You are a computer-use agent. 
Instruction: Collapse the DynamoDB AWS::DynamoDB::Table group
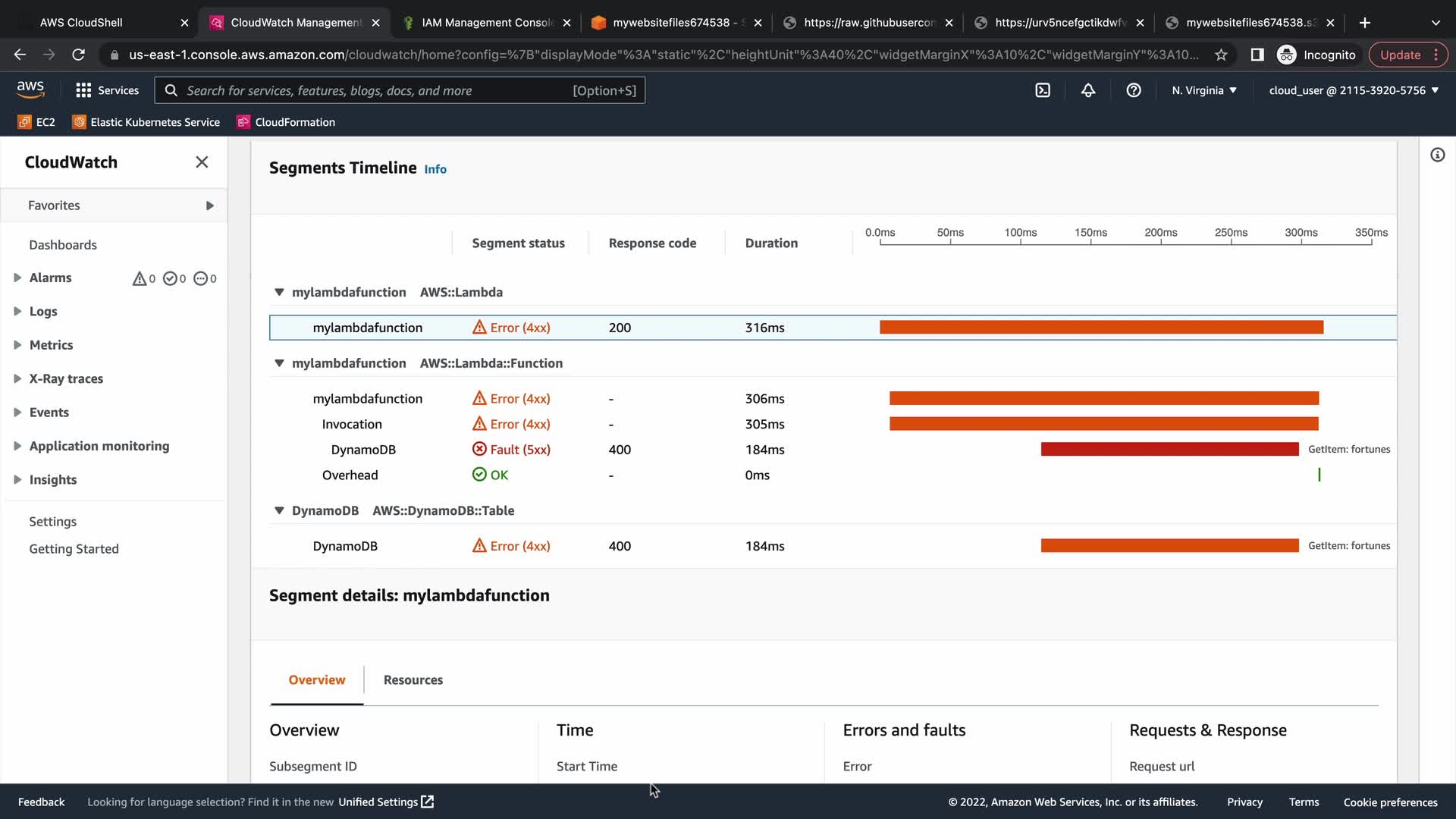click(x=279, y=510)
